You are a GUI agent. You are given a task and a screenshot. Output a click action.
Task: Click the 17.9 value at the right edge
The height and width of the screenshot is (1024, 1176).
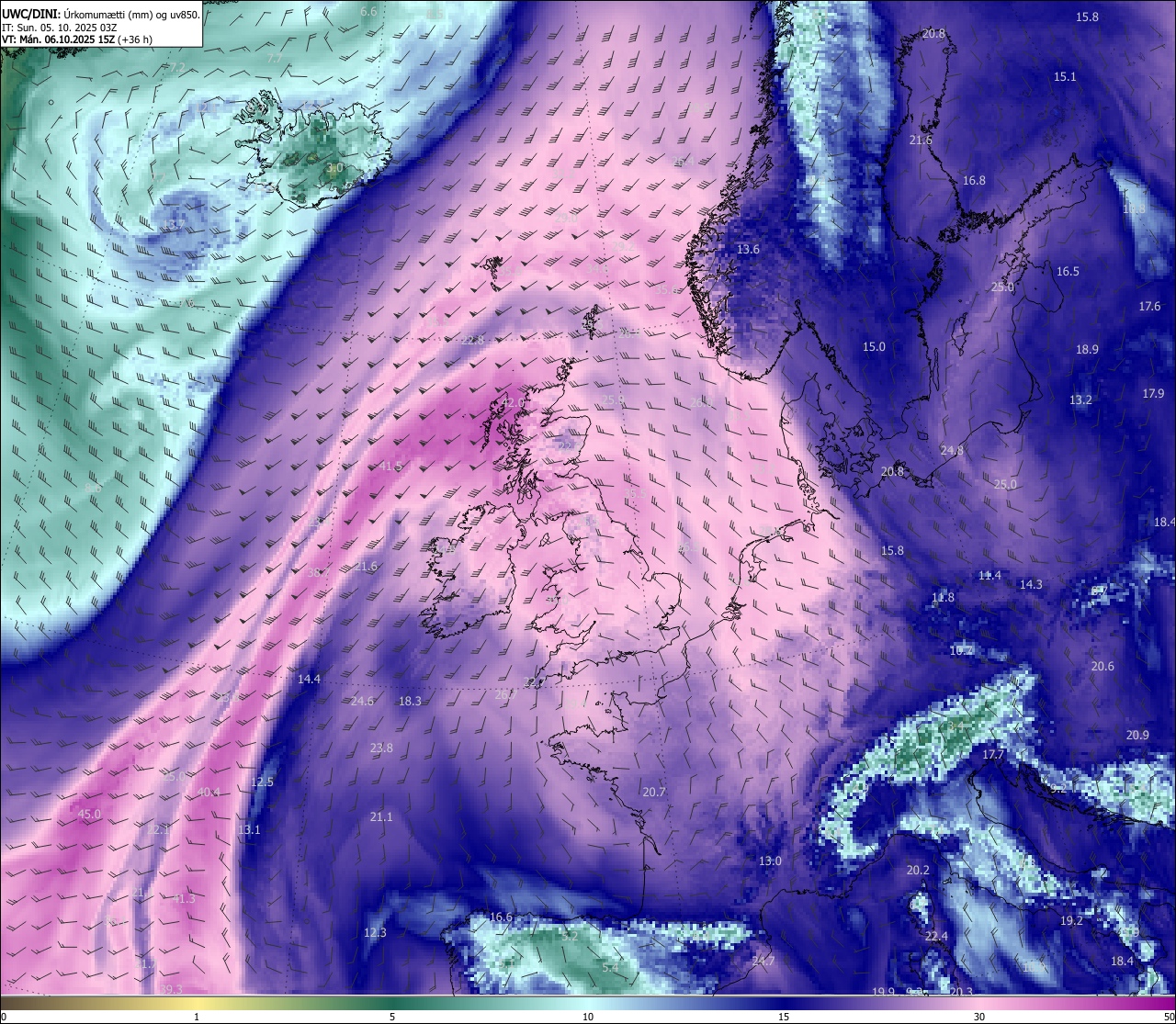(x=1153, y=394)
